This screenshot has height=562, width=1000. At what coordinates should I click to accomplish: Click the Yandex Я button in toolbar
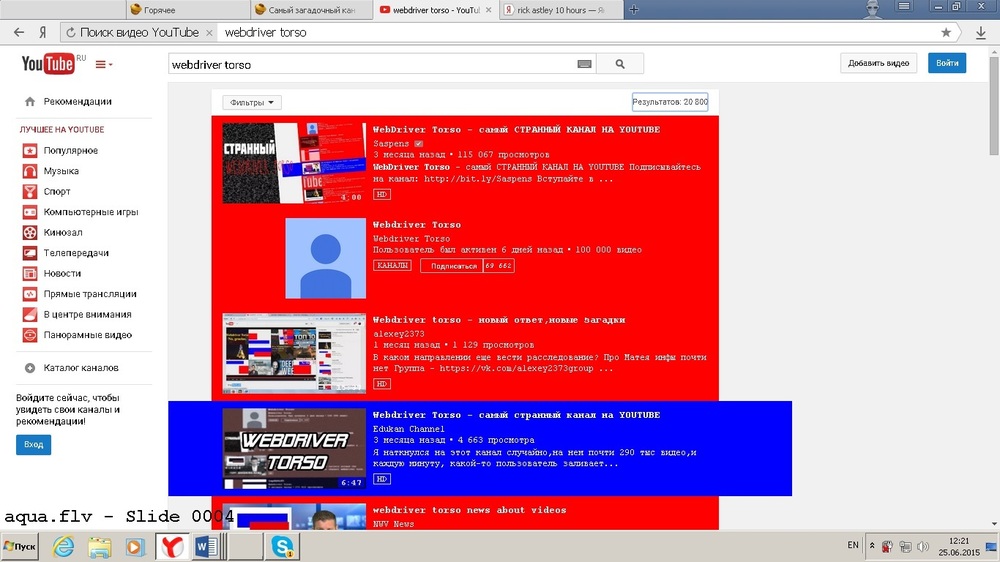[x=43, y=33]
